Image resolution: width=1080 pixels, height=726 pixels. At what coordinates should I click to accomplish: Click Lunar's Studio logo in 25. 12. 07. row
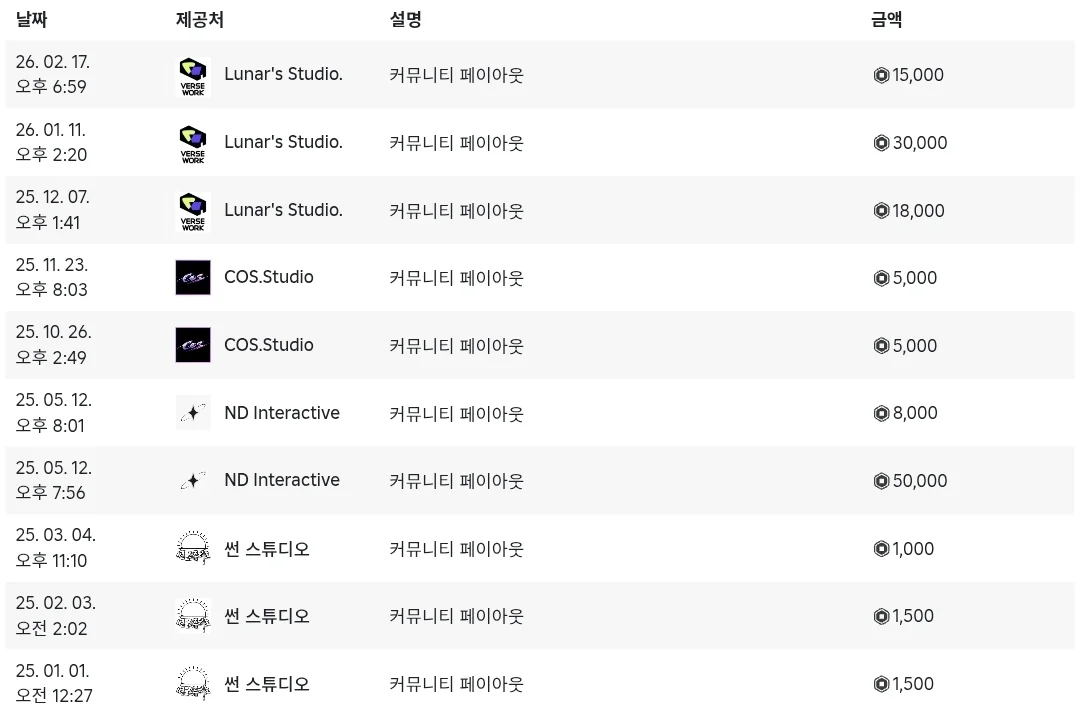(x=193, y=210)
